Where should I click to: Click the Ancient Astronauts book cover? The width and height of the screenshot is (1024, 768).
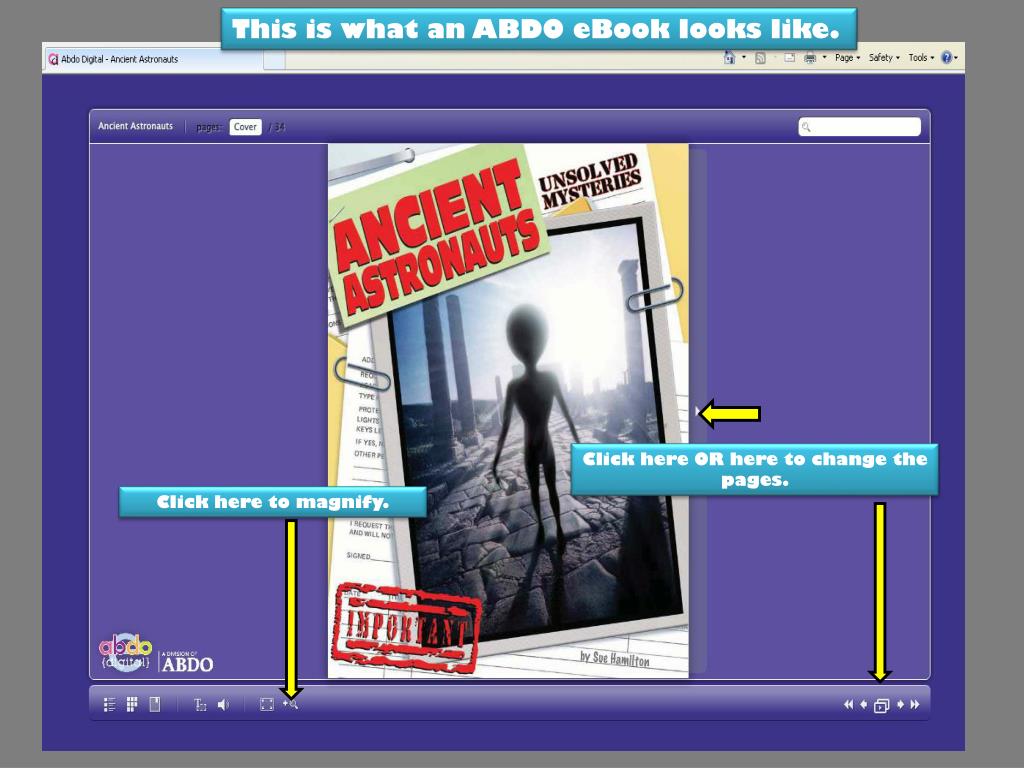tap(508, 411)
